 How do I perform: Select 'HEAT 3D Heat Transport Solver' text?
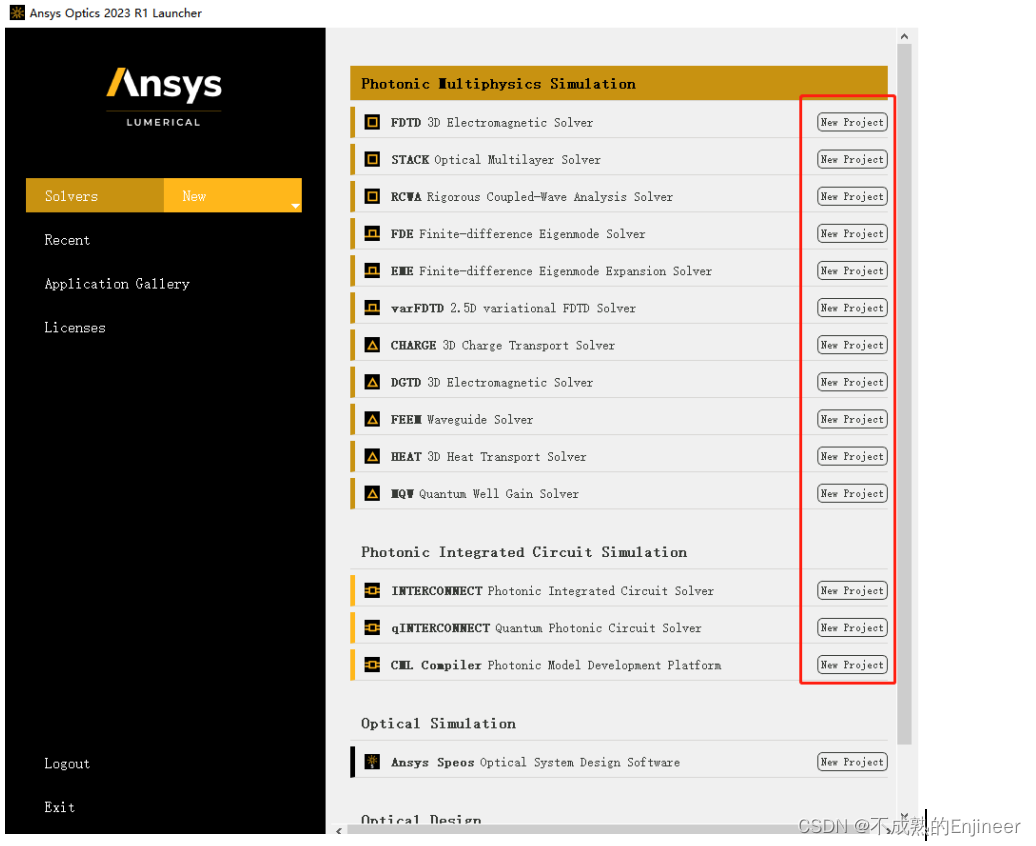[488, 456]
